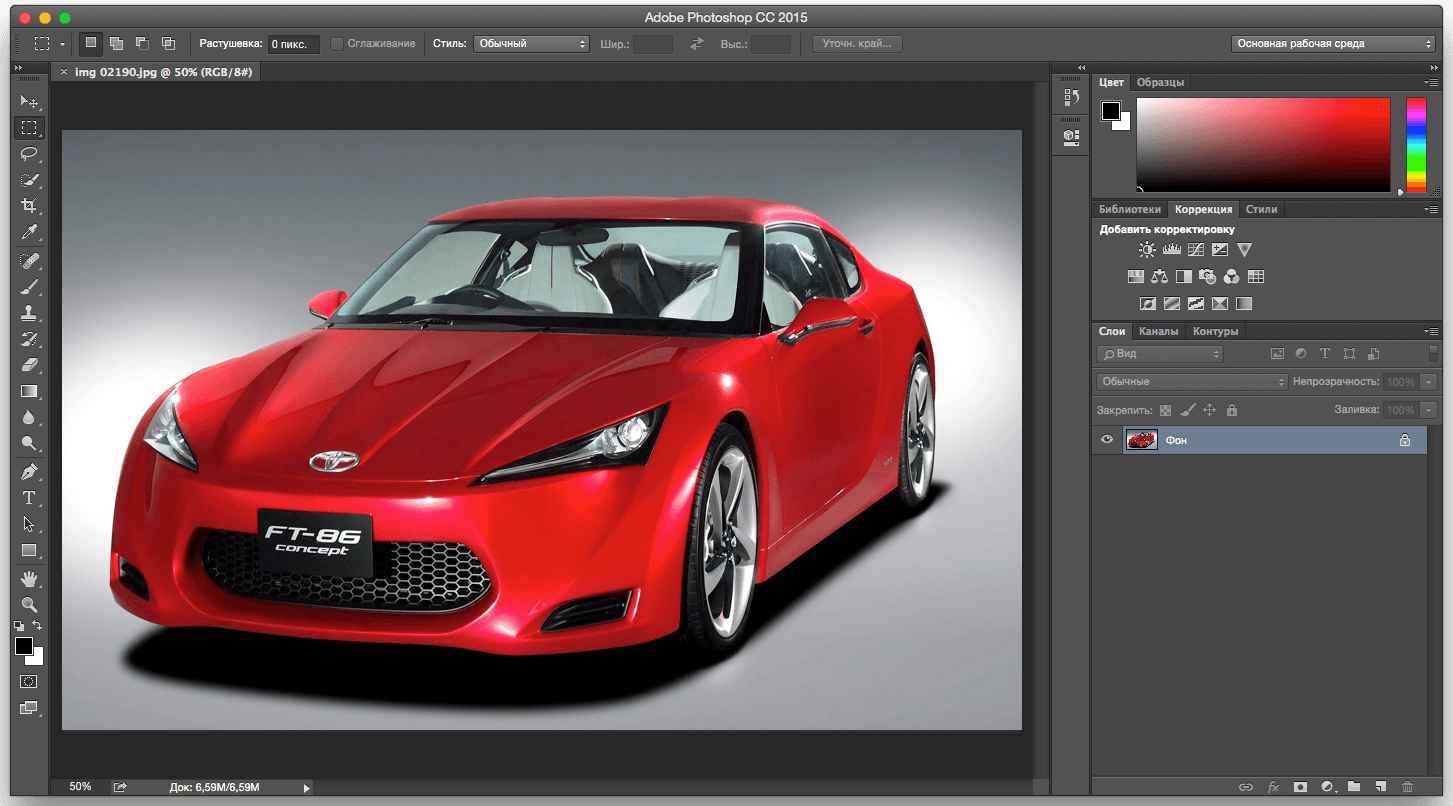This screenshot has height=806, width=1453.
Task: Add a Brightness/Contrast adjustment
Action: (x=1147, y=250)
